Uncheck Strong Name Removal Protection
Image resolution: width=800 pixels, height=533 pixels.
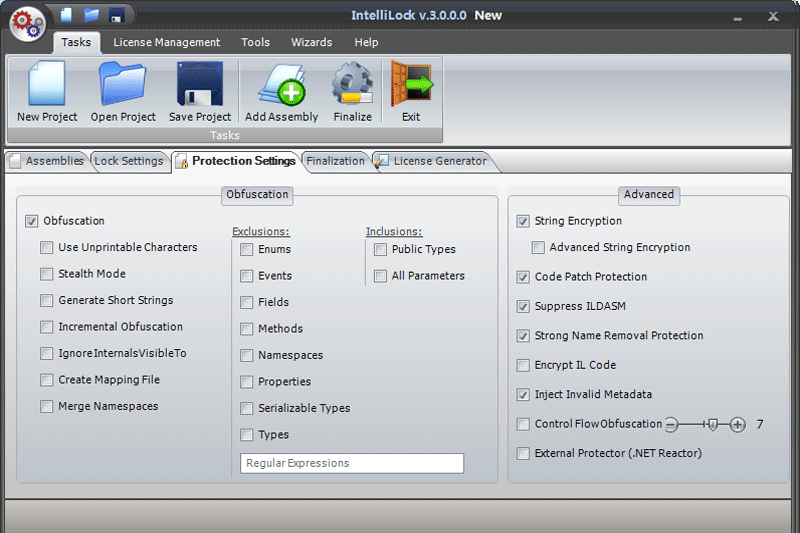coord(523,336)
